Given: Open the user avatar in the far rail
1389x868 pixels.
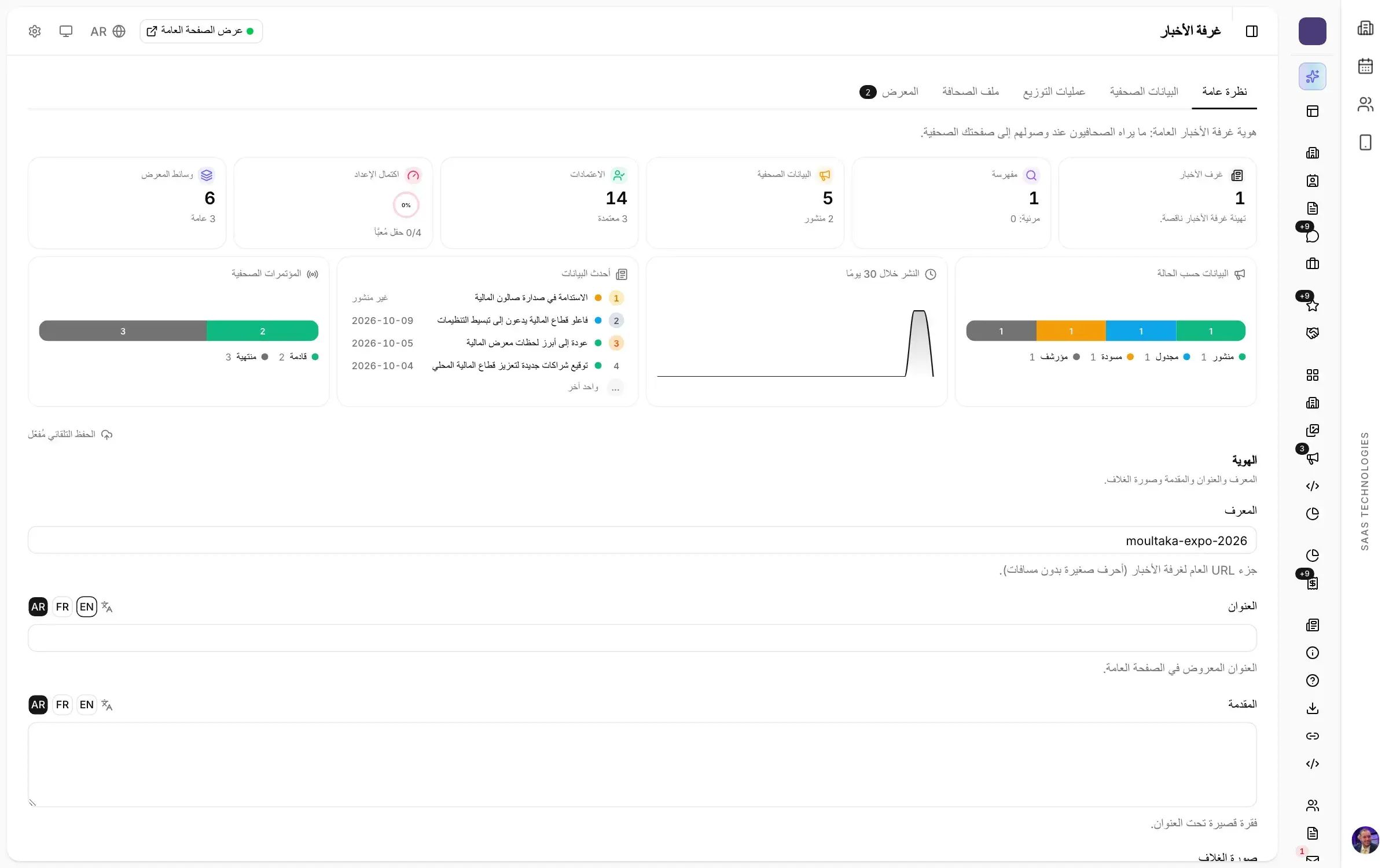Looking at the screenshot, I should click(x=1365, y=840).
